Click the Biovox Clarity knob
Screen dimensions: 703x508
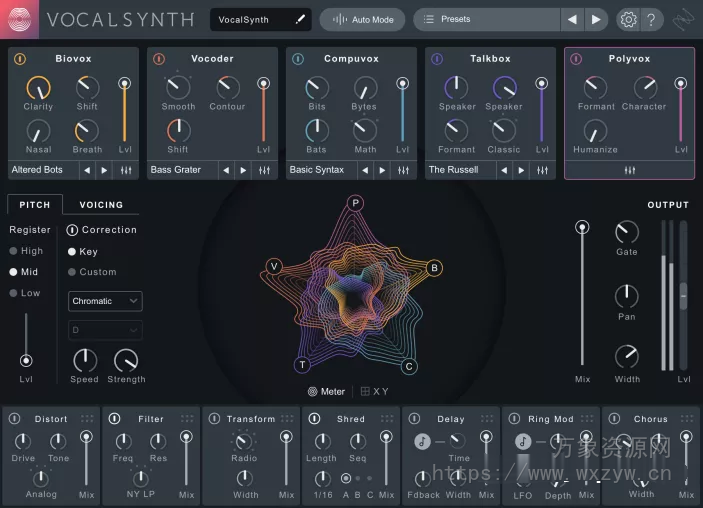click(x=39, y=88)
